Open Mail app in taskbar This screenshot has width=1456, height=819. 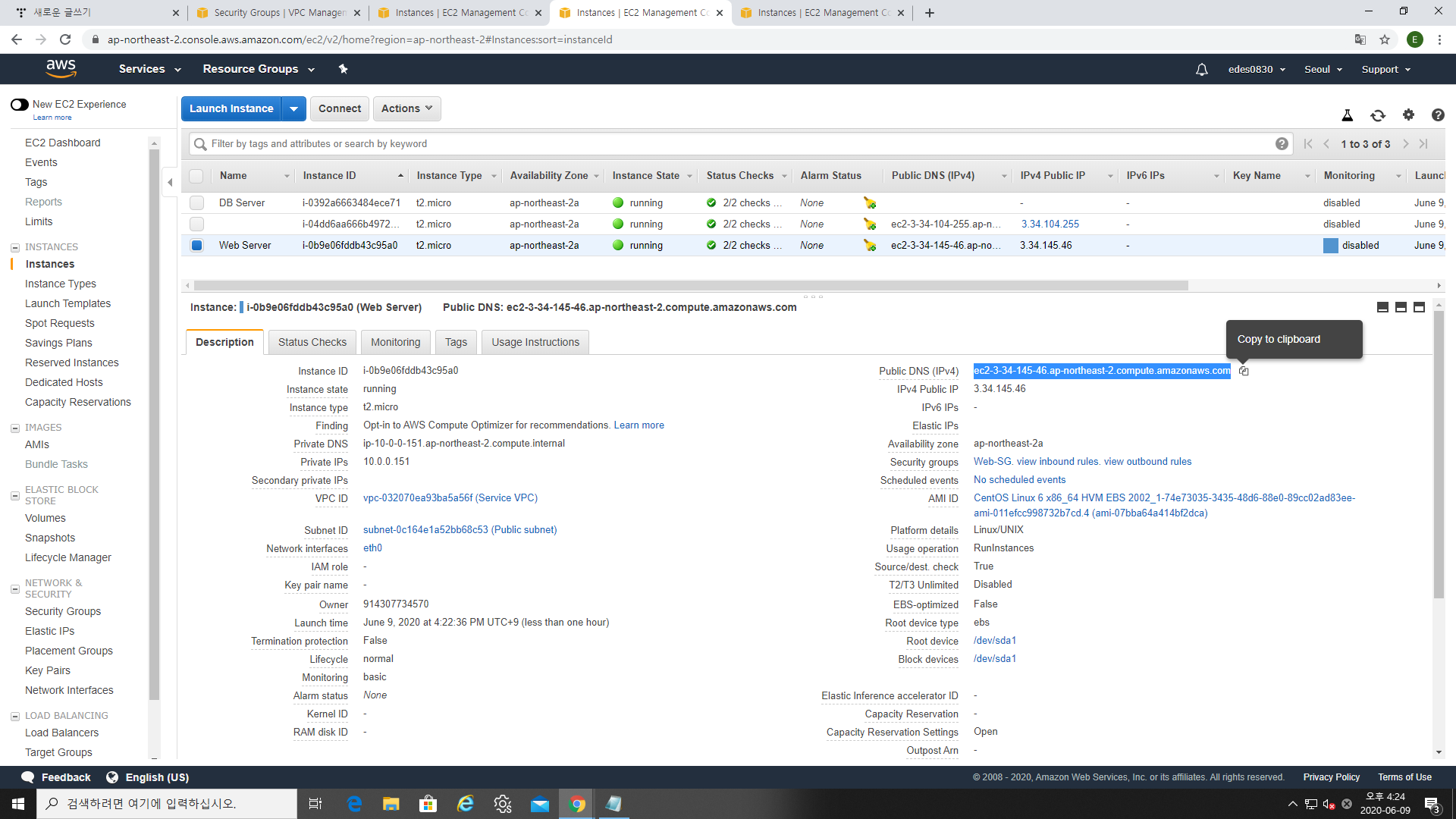[x=540, y=804]
